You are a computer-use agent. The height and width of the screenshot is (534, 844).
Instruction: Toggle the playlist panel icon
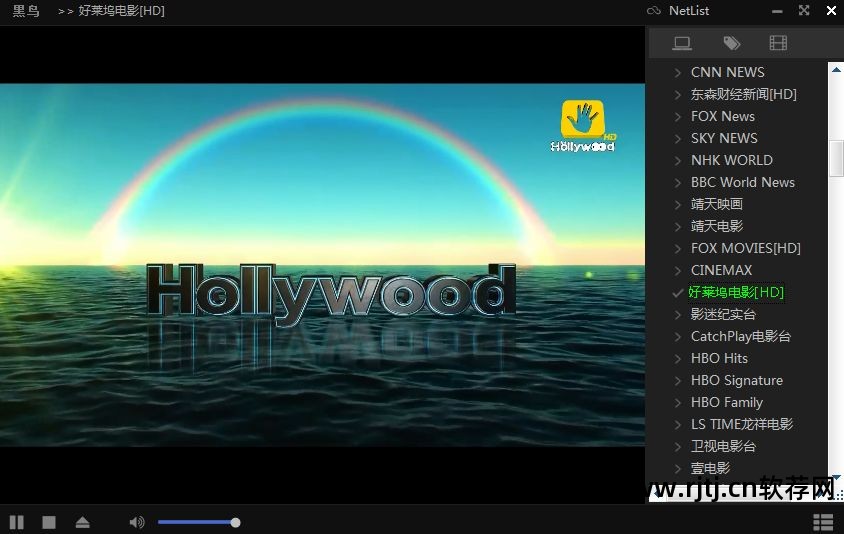click(x=822, y=522)
